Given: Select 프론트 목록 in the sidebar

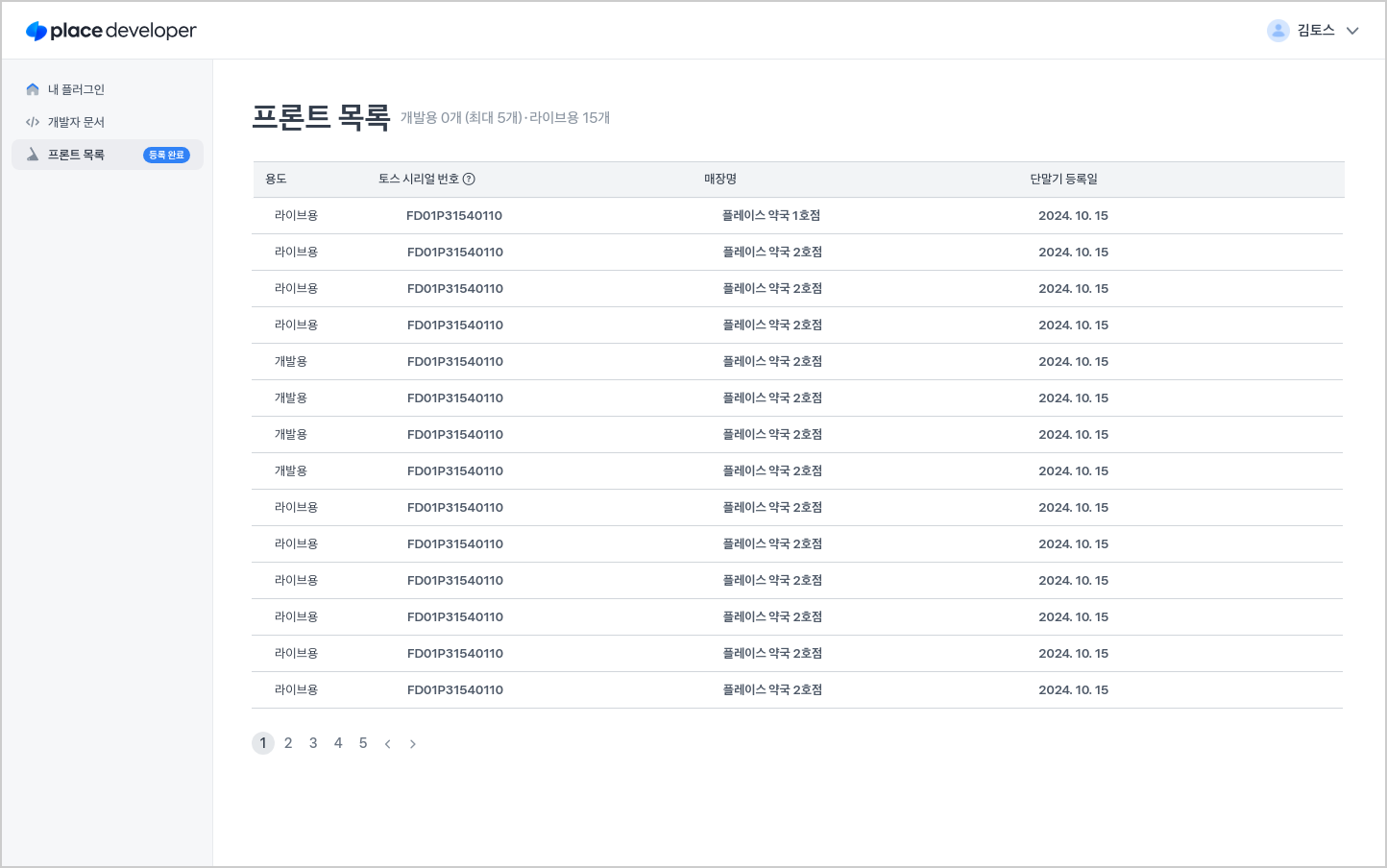Looking at the screenshot, I should (75, 154).
